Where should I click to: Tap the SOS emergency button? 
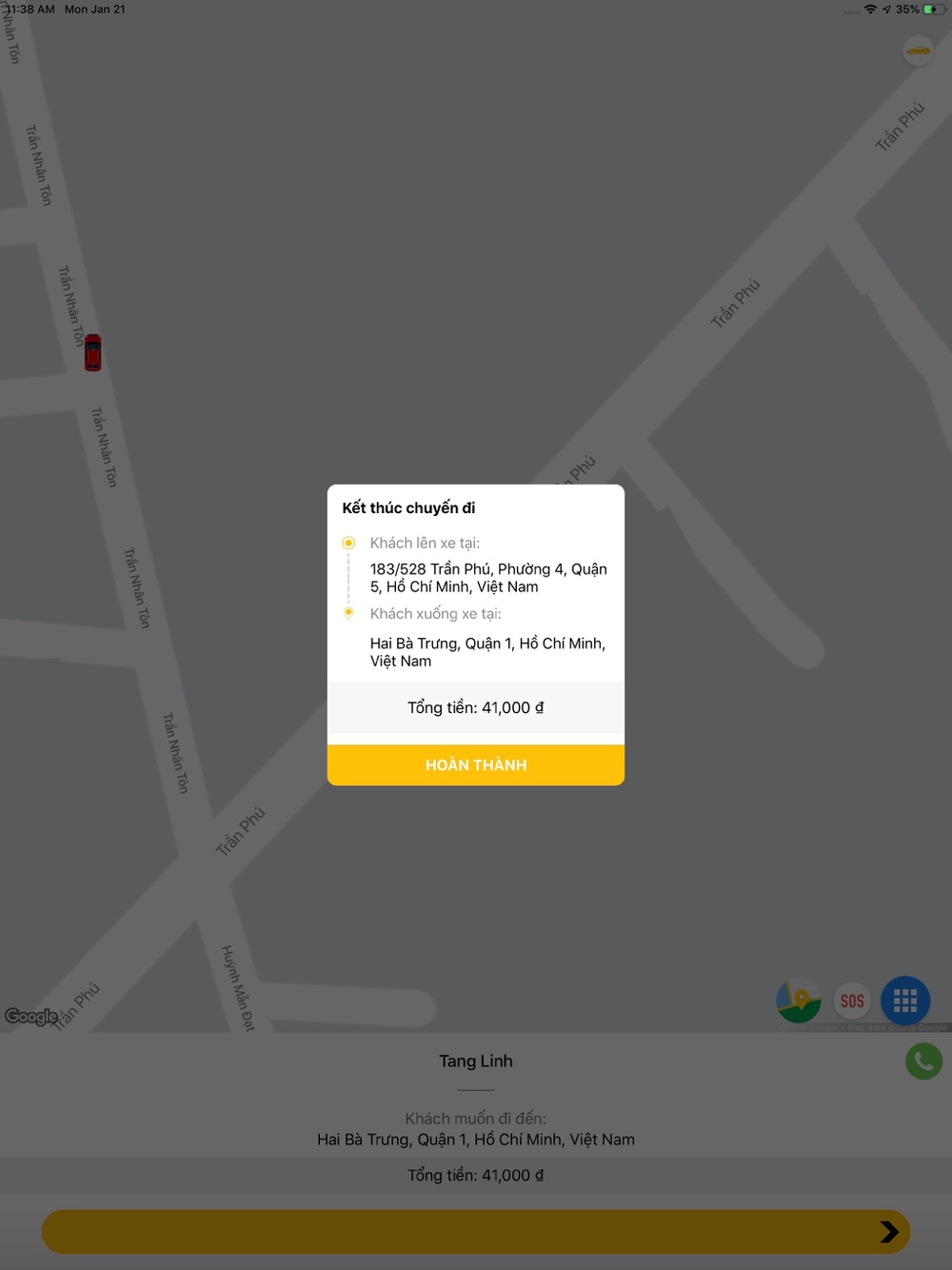(x=852, y=1001)
